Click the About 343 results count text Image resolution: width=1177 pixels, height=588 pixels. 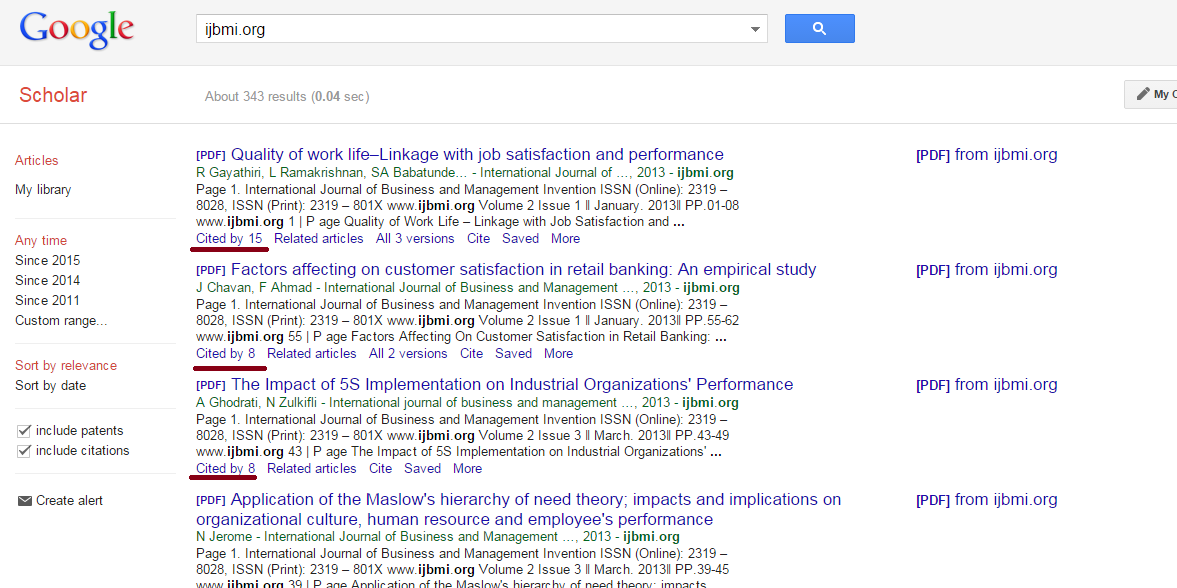pyautogui.click(x=287, y=97)
